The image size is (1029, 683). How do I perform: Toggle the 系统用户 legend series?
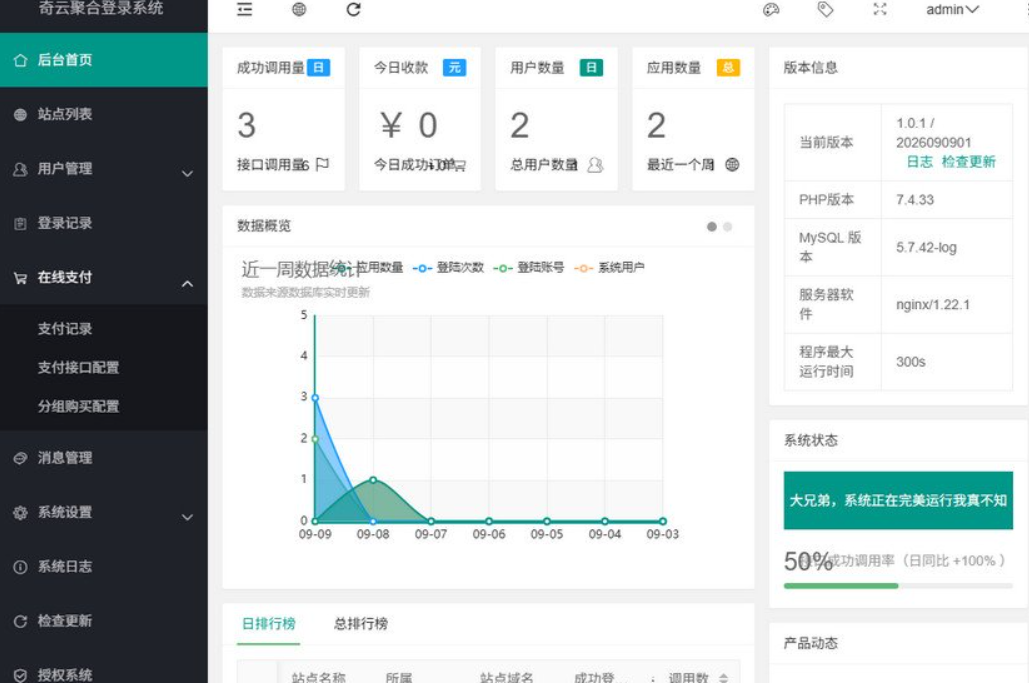(609, 268)
